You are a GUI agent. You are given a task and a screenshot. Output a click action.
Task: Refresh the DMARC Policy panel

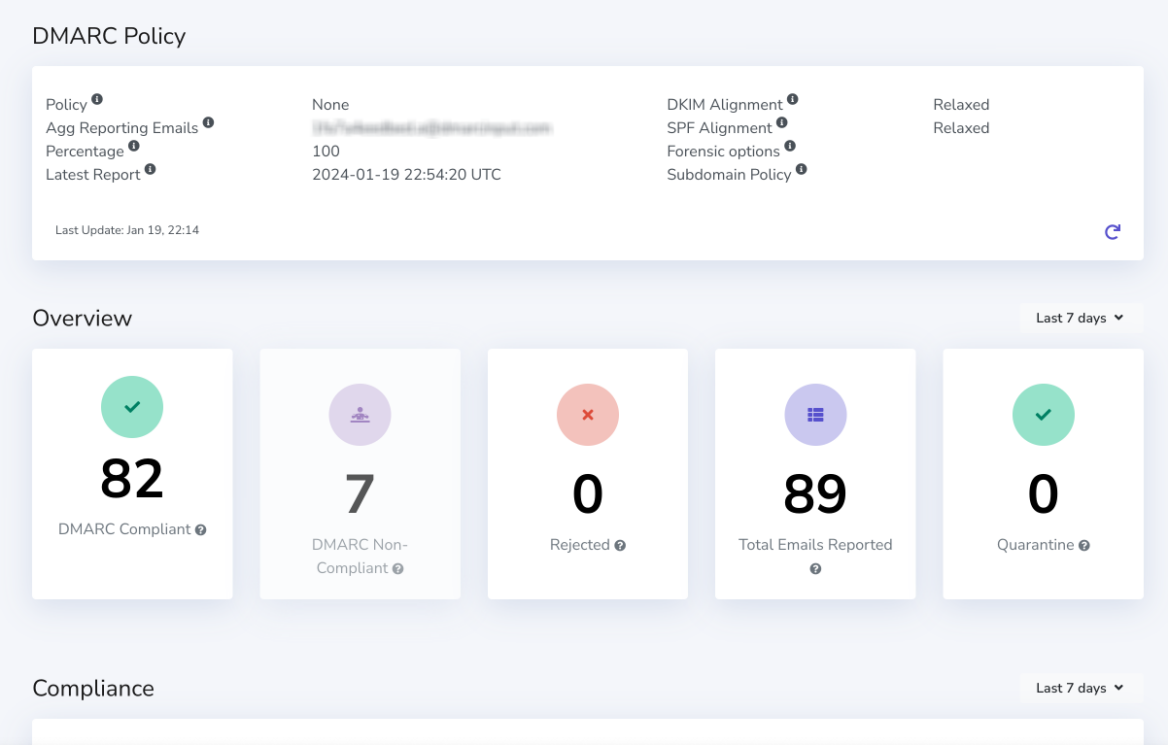pos(1112,231)
